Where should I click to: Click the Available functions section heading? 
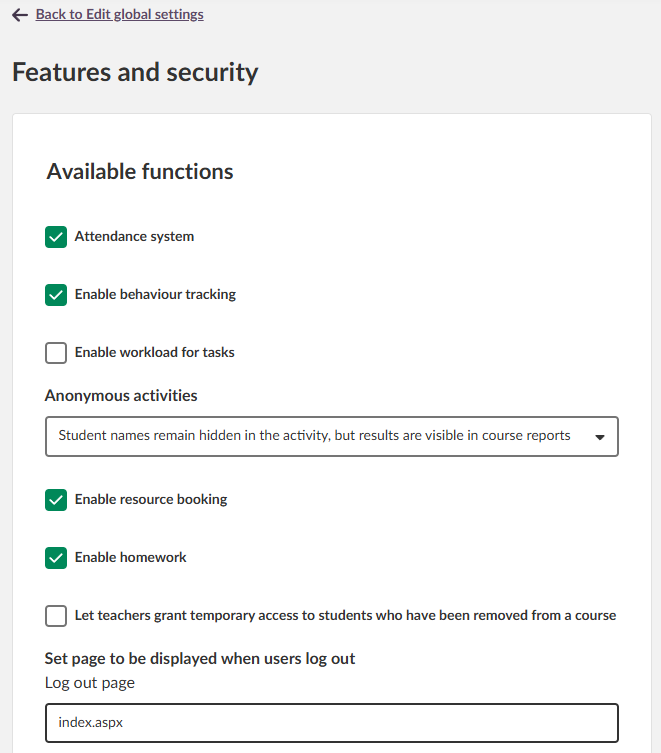click(140, 171)
